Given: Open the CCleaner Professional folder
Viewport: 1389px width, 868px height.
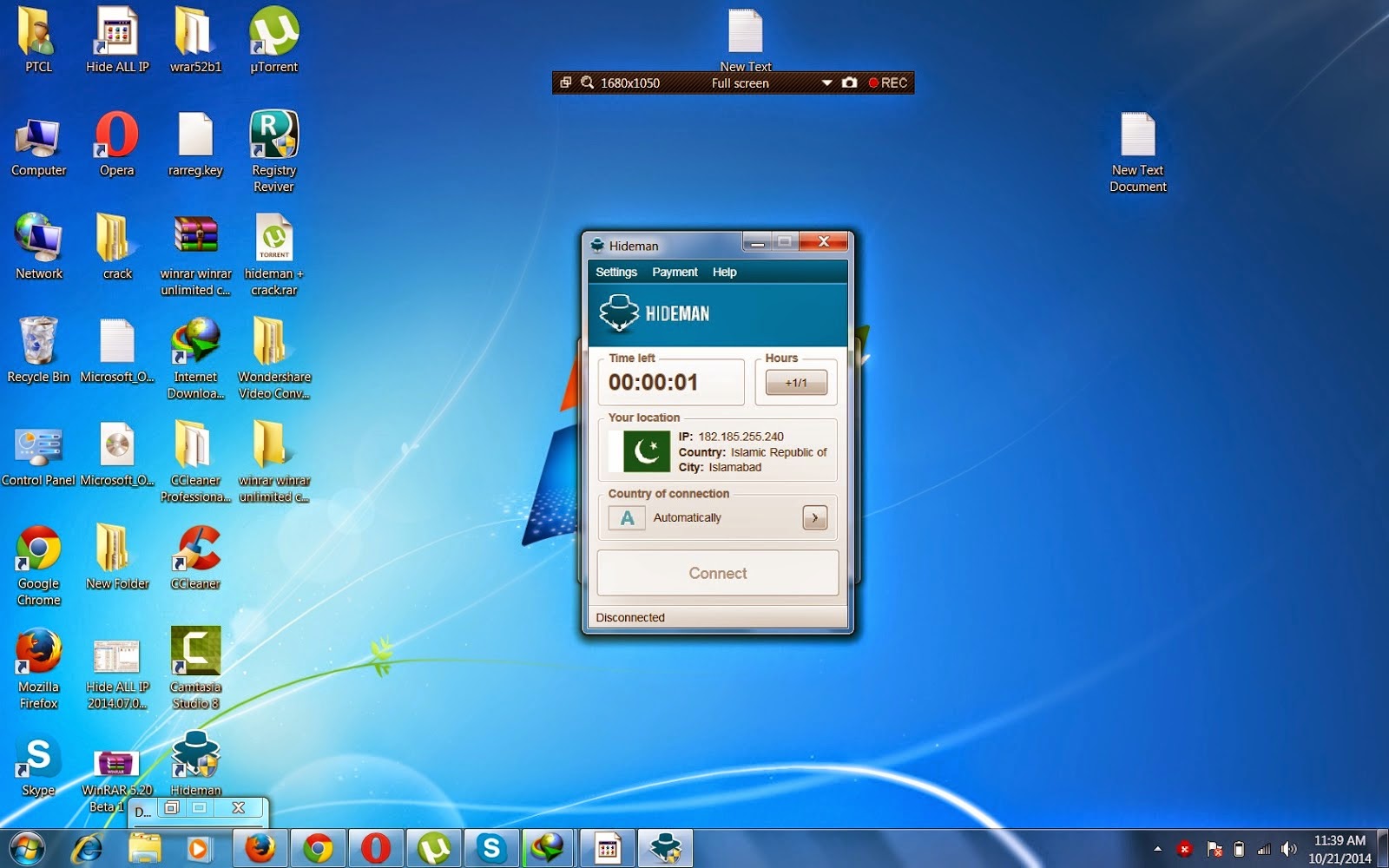Looking at the screenshot, I should point(195,461).
